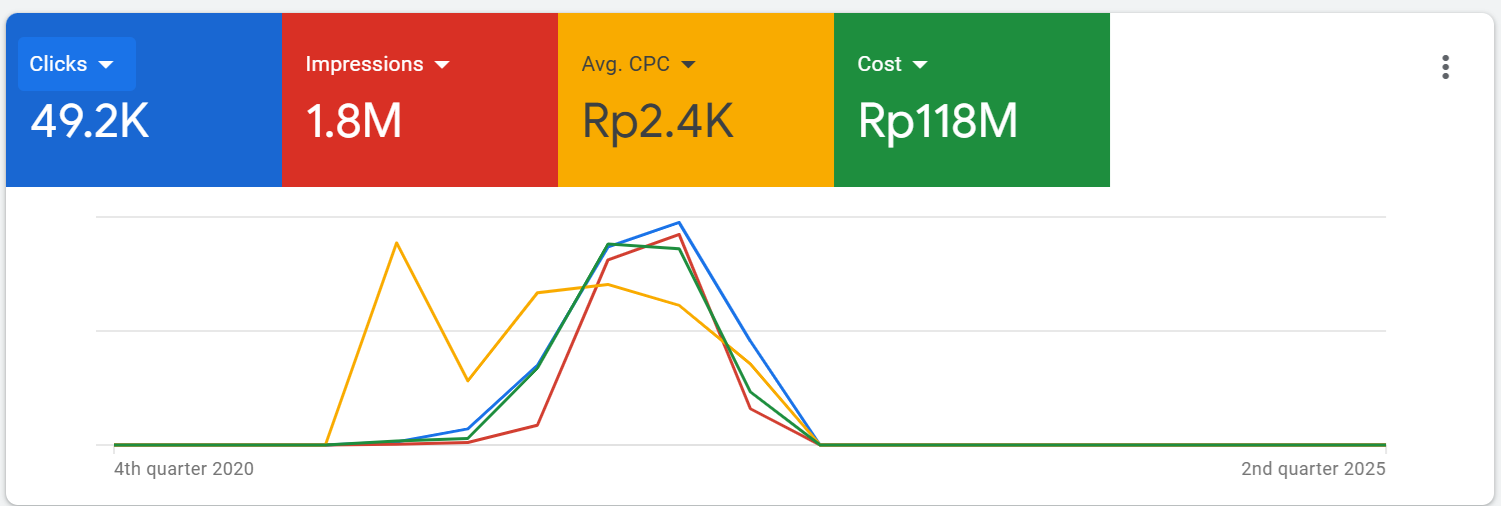Toggle the red card's 1.8M value
The height and width of the screenshot is (506, 1501).
pyautogui.click(x=353, y=122)
